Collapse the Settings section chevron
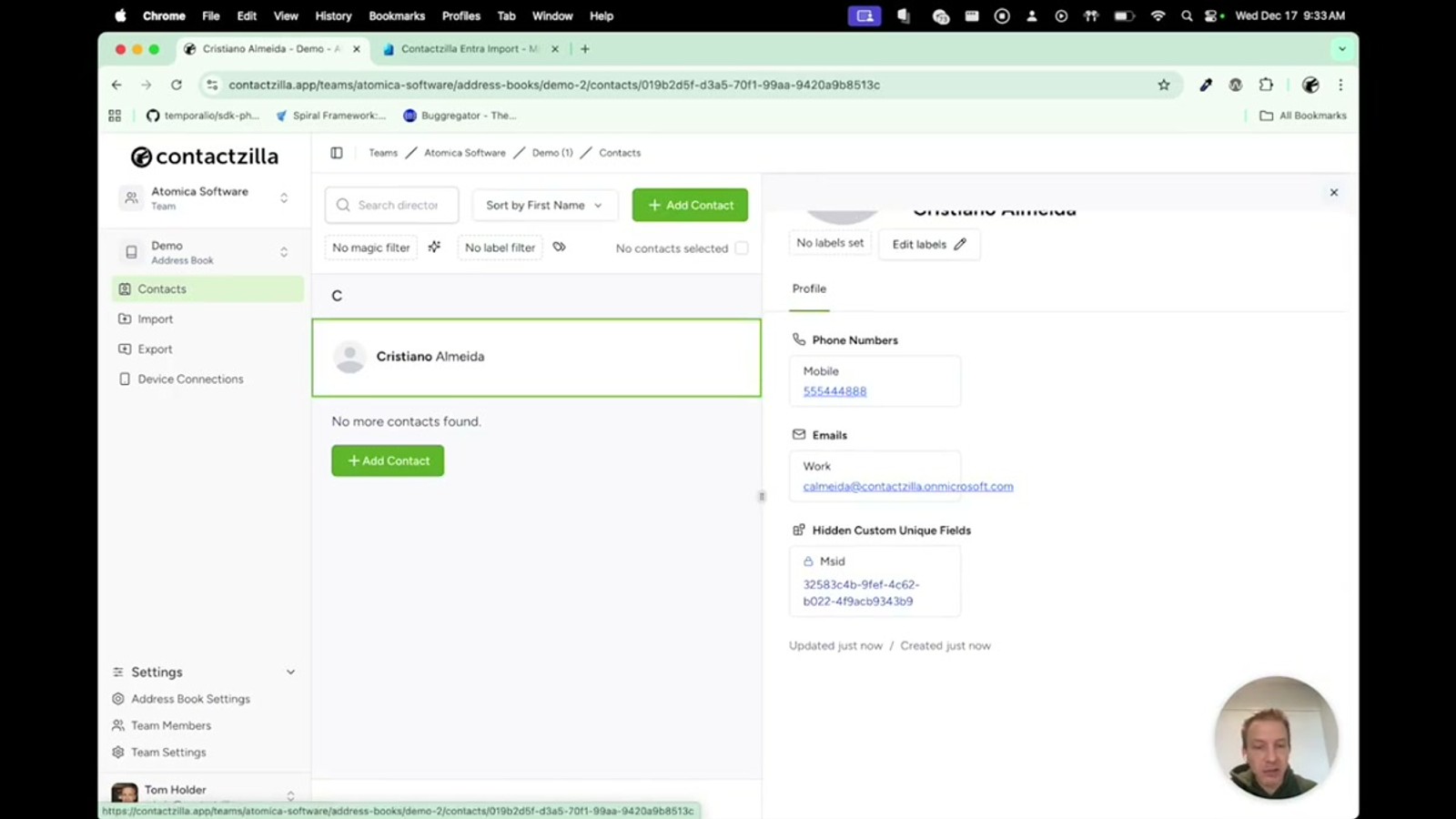Viewport: 1456px width, 819px height. 290,672
